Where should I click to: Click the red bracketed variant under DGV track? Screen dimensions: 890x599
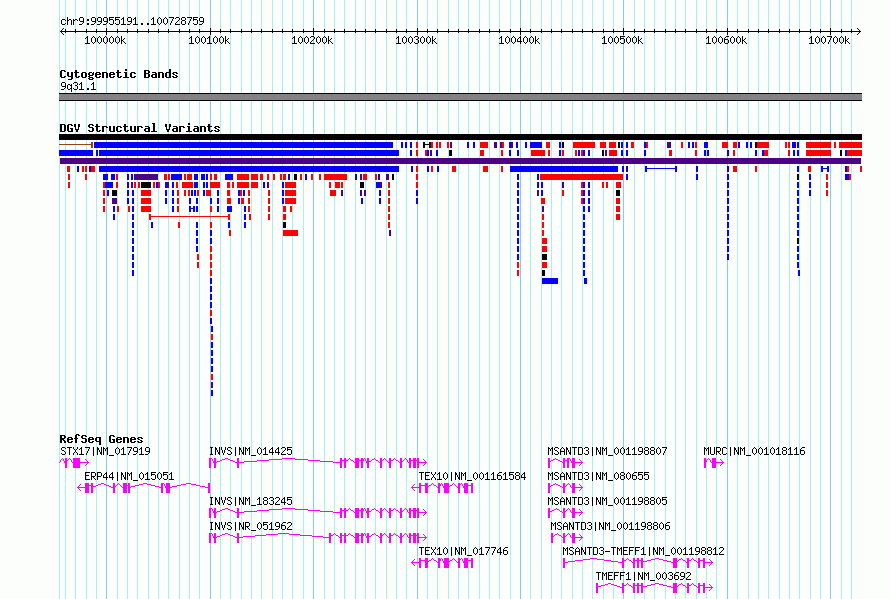(x=190, y=217)
